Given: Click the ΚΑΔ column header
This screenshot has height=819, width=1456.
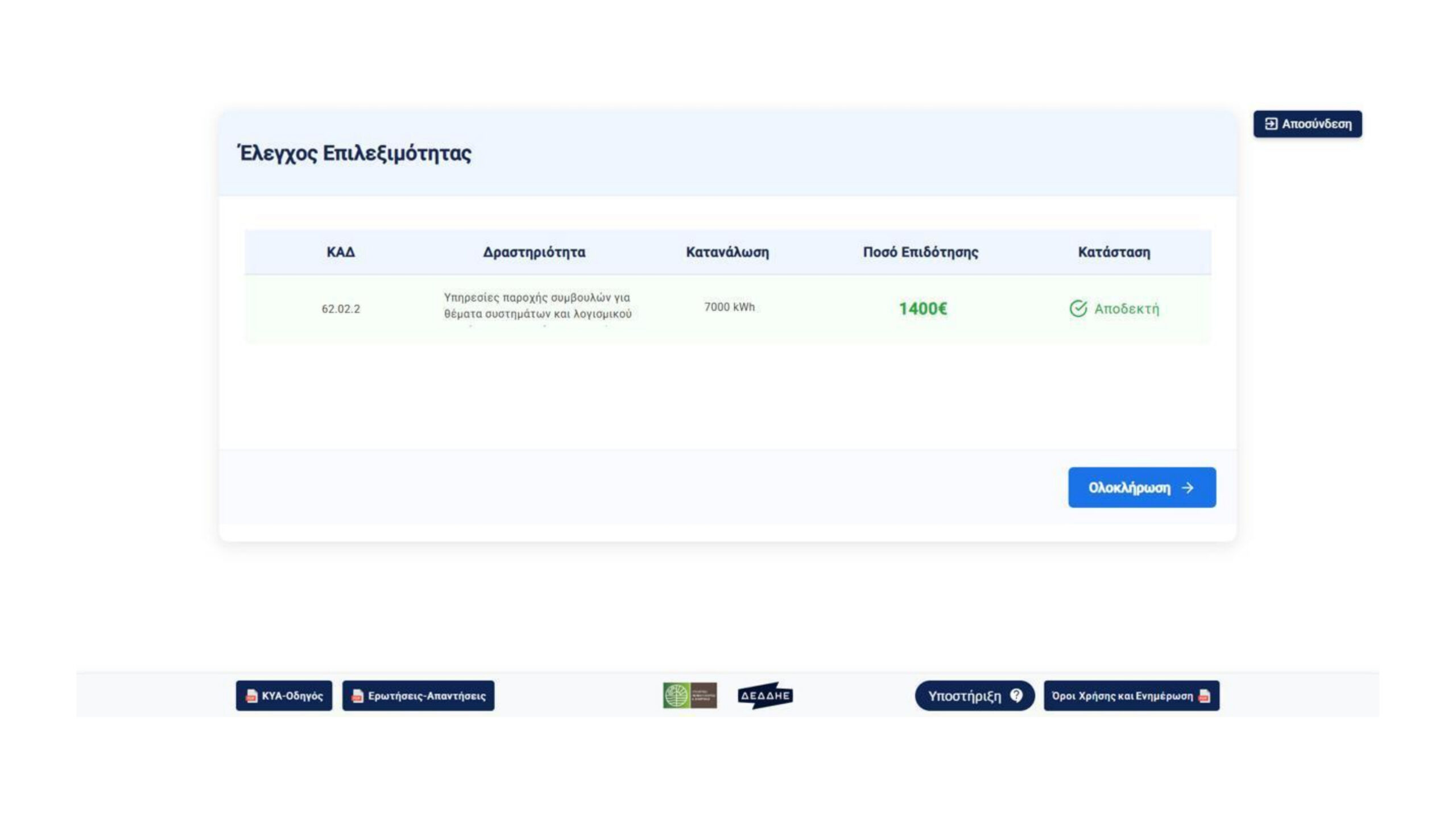Looking at the screenshot, I should pyautogui.click(x=341, y=252).
